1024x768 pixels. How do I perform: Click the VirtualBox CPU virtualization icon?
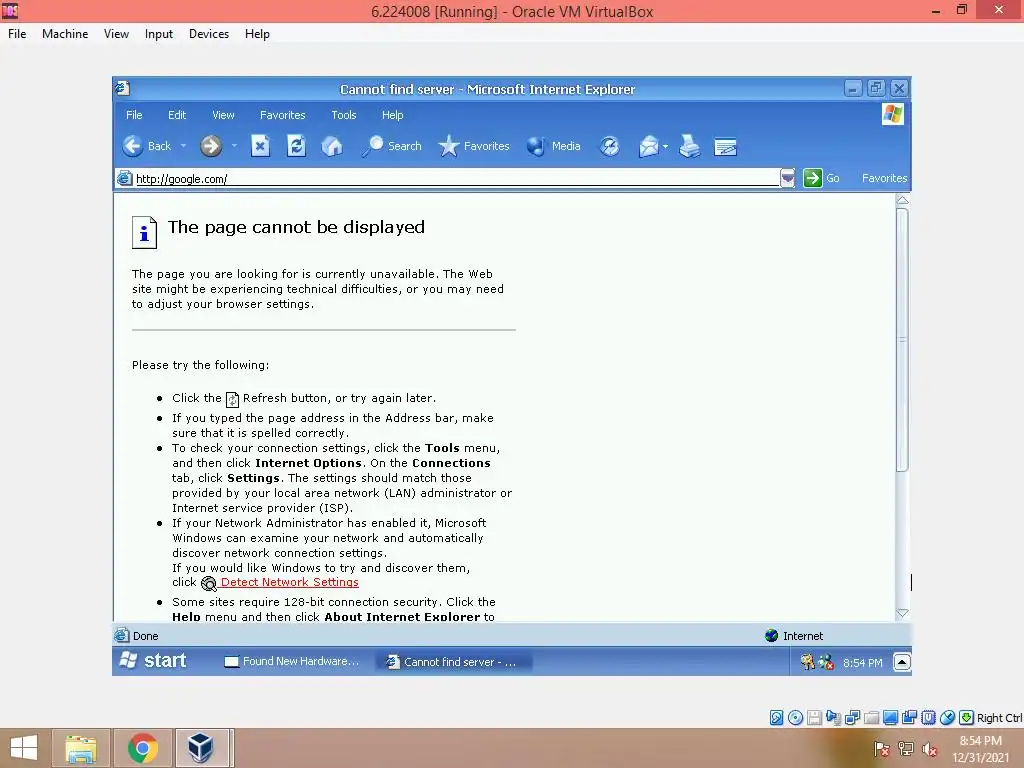(x=929, y=718)
